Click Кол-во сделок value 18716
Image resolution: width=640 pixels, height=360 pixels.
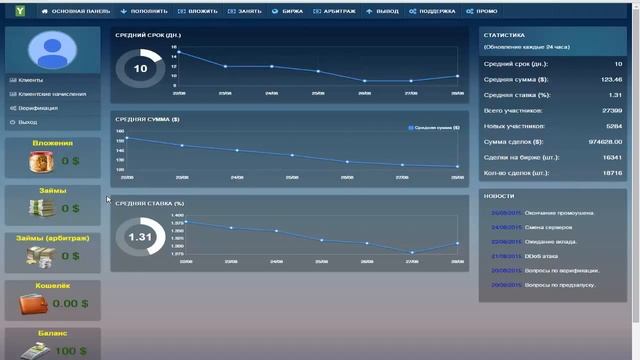pyautogui.click(x=612, y=173)
